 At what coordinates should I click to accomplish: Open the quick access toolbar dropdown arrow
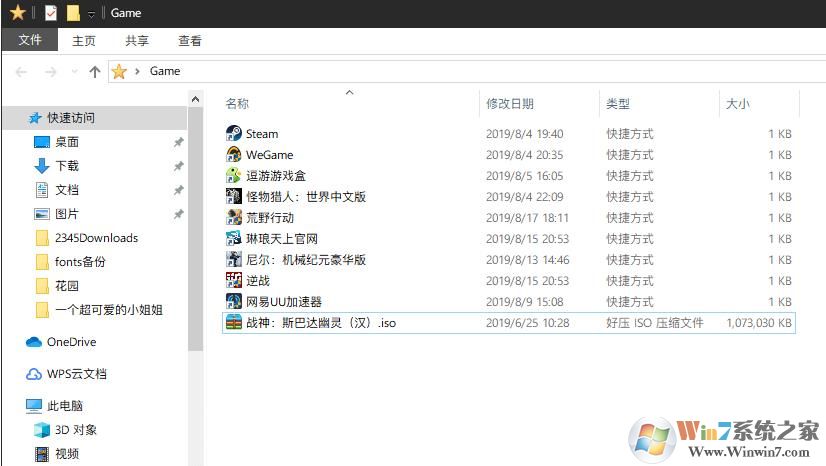pyautogui.click(x=91, y=14)
